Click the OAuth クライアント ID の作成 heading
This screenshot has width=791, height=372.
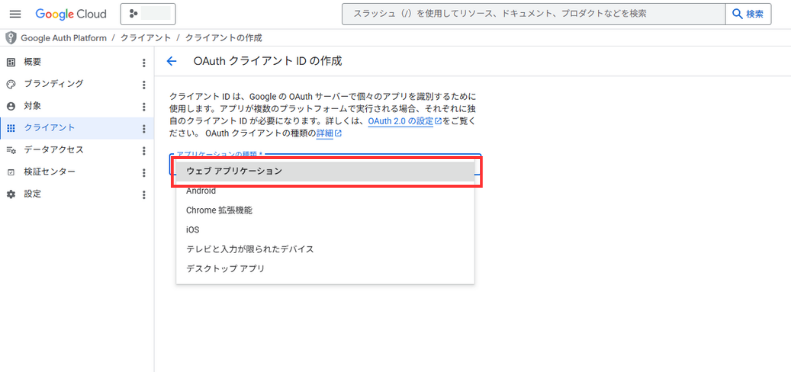pyautogui.click(x=268, y=62)
